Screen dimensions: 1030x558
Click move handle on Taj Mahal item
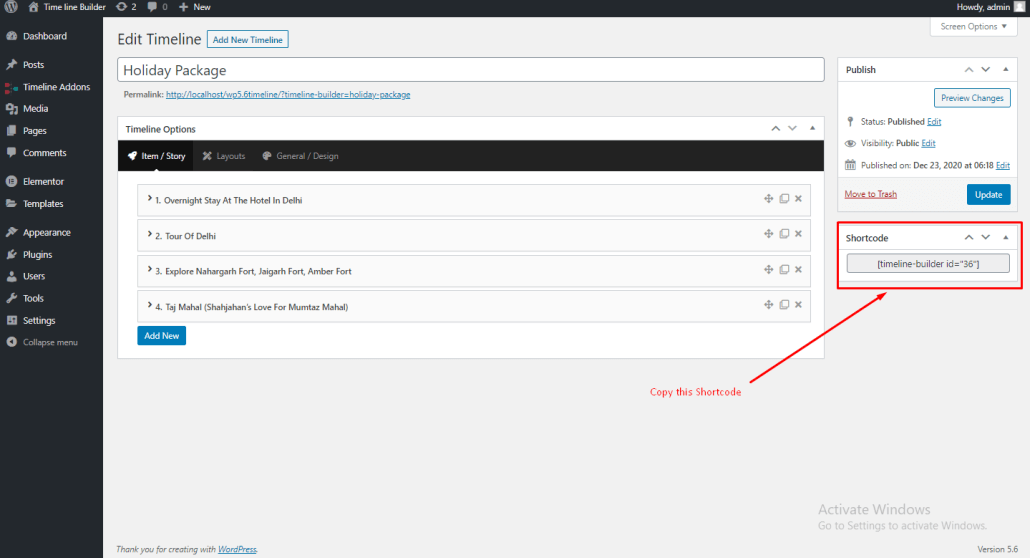768,305
